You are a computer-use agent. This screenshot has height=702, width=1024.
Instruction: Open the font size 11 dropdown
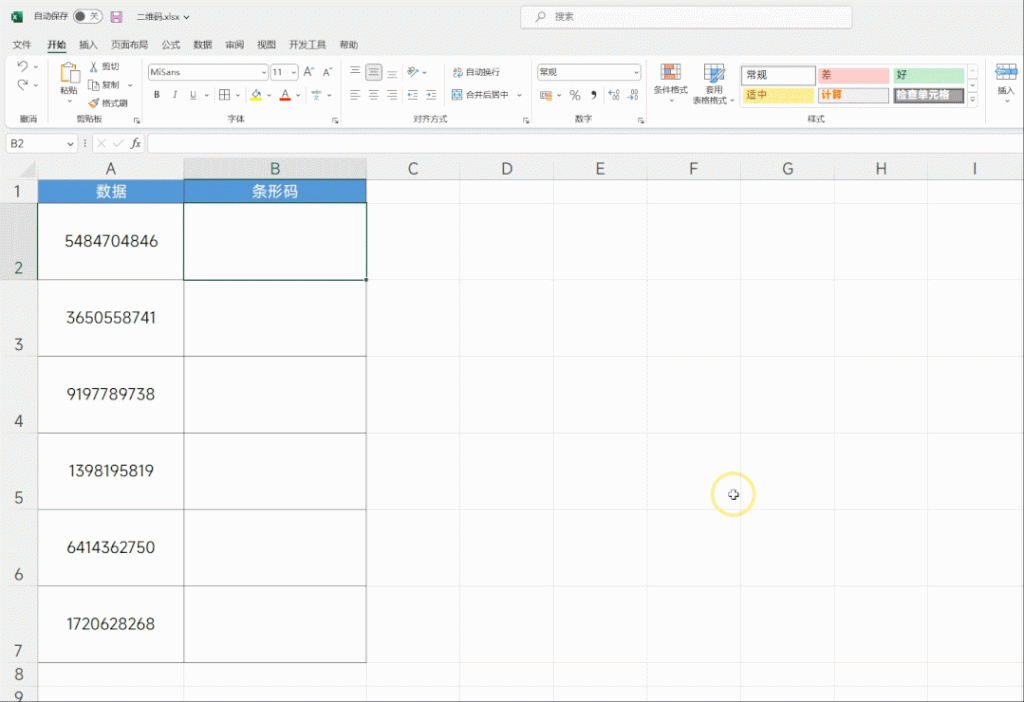294,72
